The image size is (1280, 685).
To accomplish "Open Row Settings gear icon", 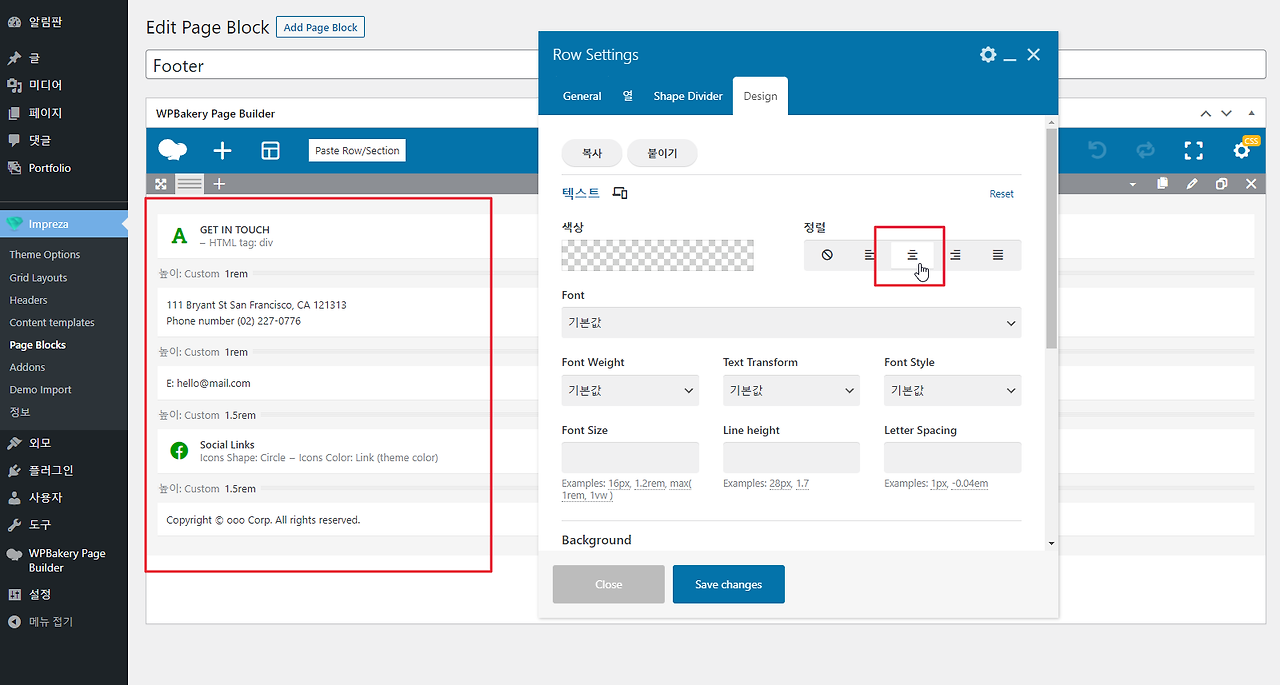I will [988, 55].
